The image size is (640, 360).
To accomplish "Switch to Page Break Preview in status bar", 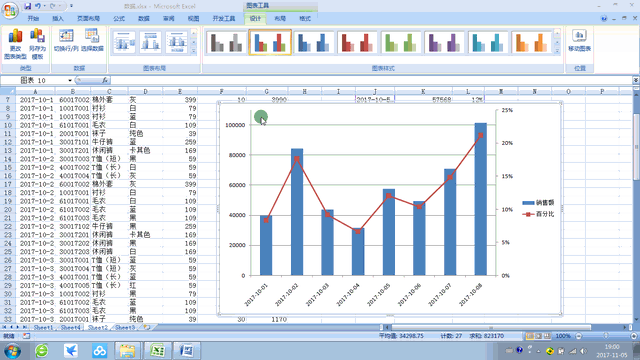I will pyautogui.click(x=547, y=336).
